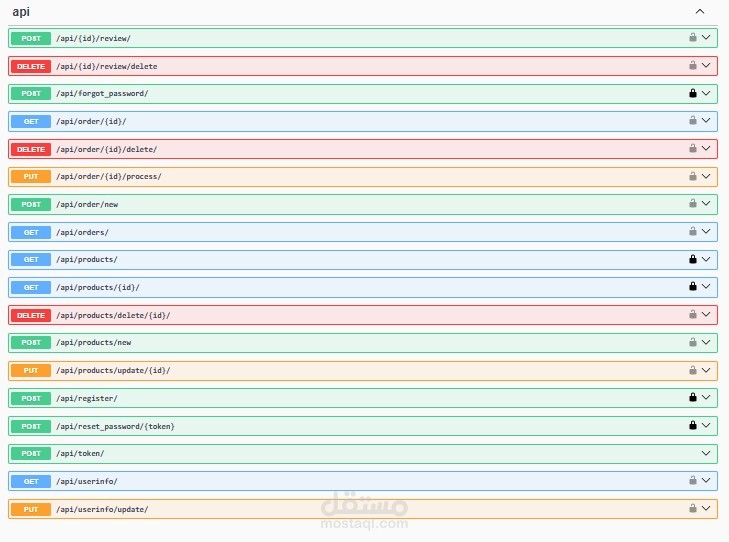This screenshot has width=729, height=542.
Task: Click the lock icon on /api/userinfo/update/
Action: click(693, 508)
